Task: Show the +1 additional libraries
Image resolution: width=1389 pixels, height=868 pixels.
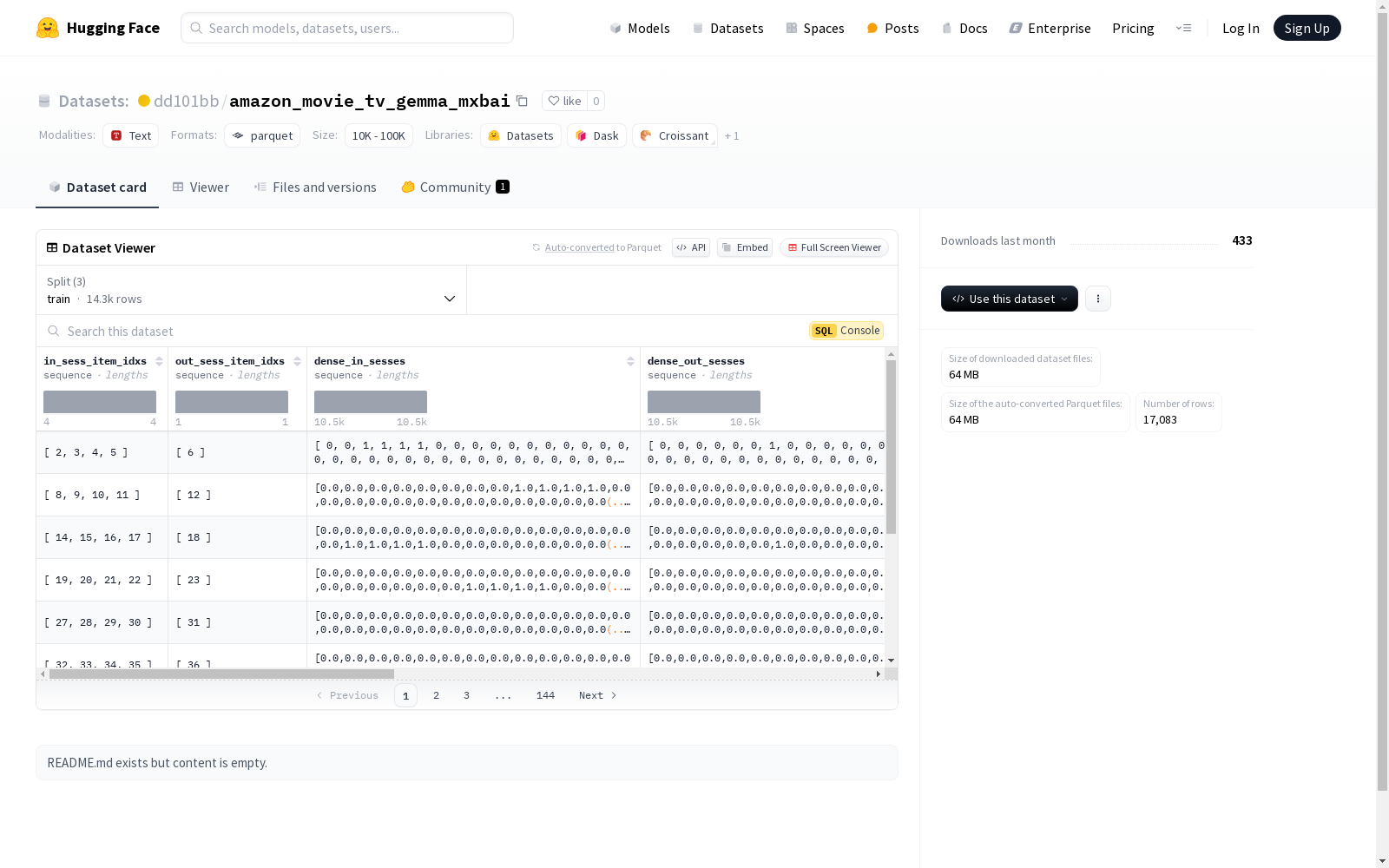Action: pyautogui.click(x=732, y=135)
